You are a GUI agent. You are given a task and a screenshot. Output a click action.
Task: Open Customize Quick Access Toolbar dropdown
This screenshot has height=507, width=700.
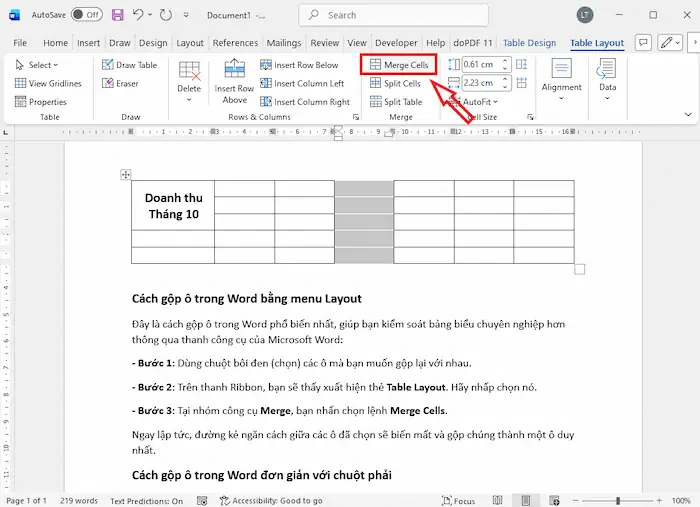pos(186,15)
